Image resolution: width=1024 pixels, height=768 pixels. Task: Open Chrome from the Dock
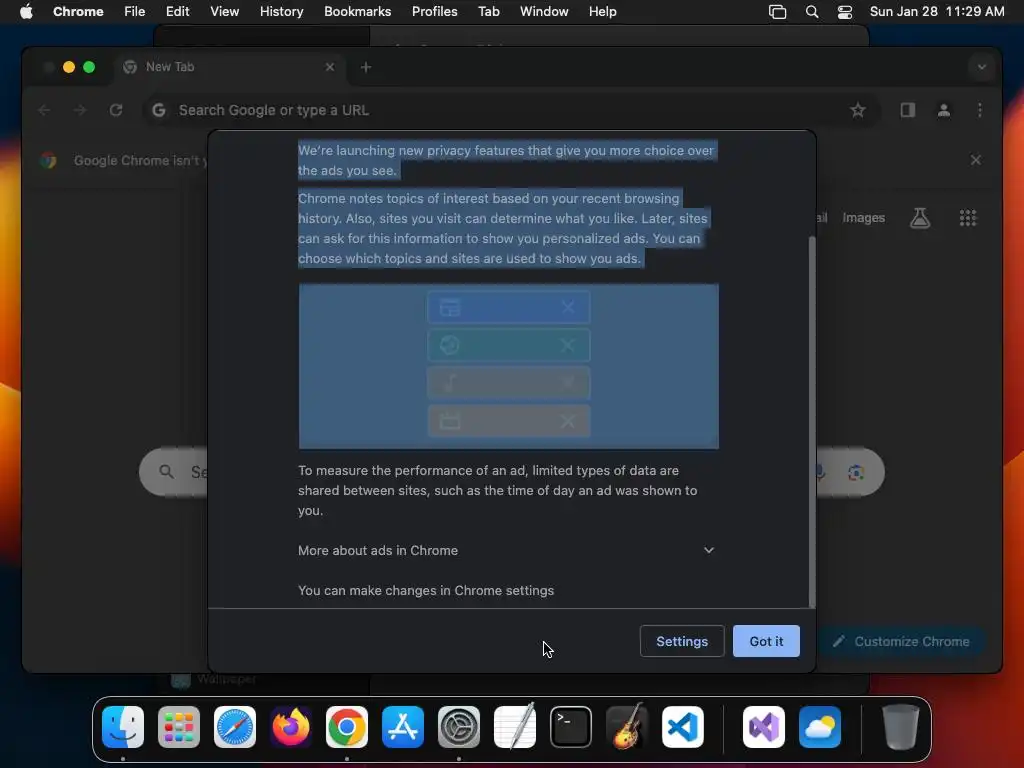[347, 727]
